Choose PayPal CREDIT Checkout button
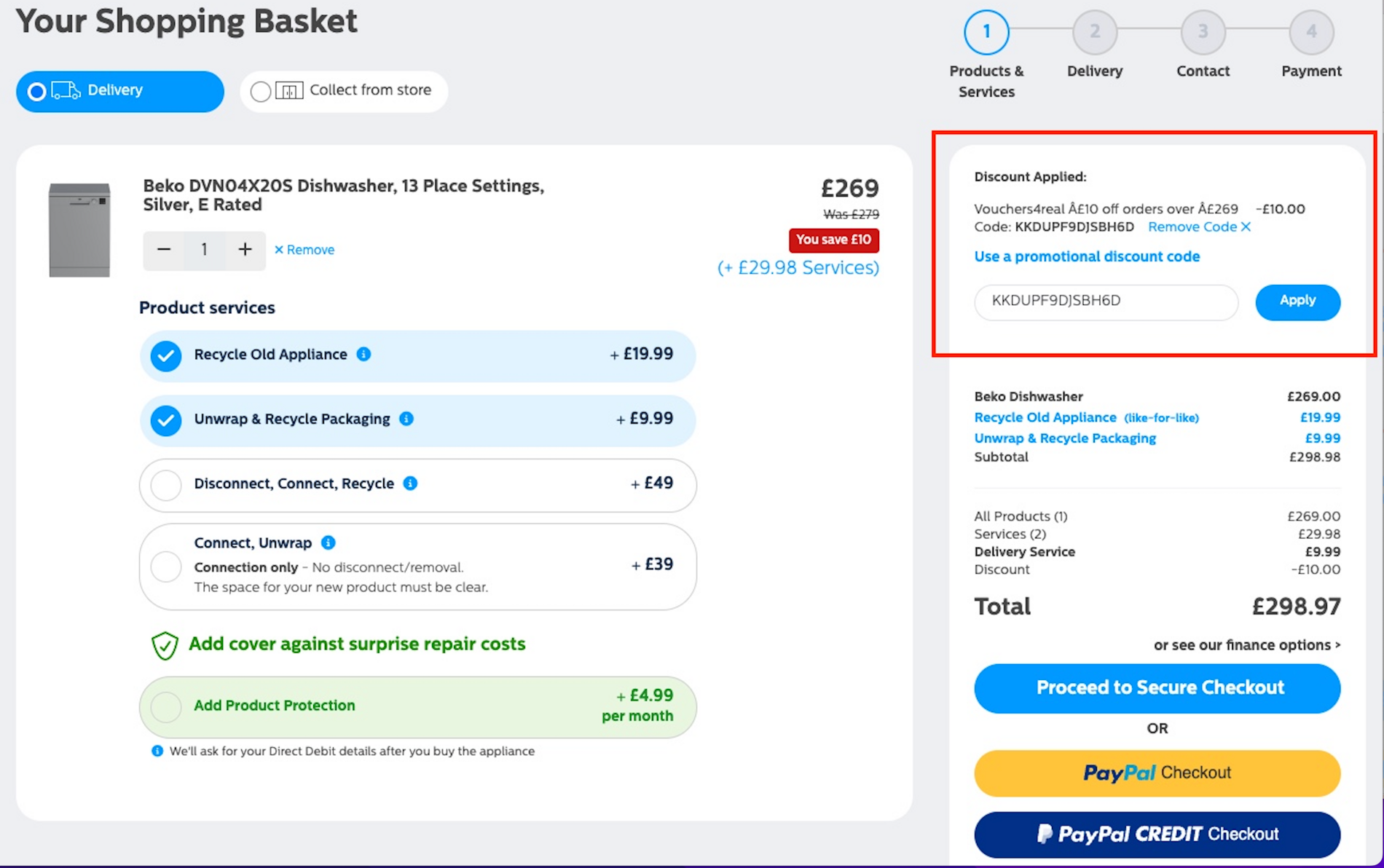This screenshot has width=1384, height=868. (1157, 835)
